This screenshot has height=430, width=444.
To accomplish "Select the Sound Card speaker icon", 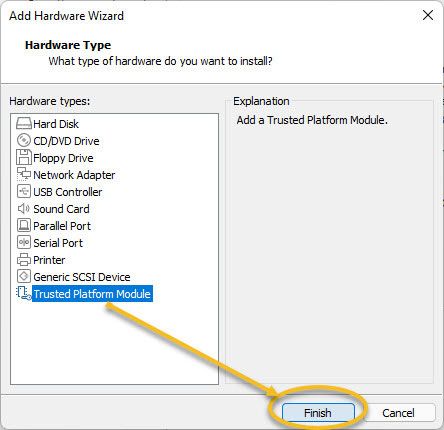I will pos(24,209).
